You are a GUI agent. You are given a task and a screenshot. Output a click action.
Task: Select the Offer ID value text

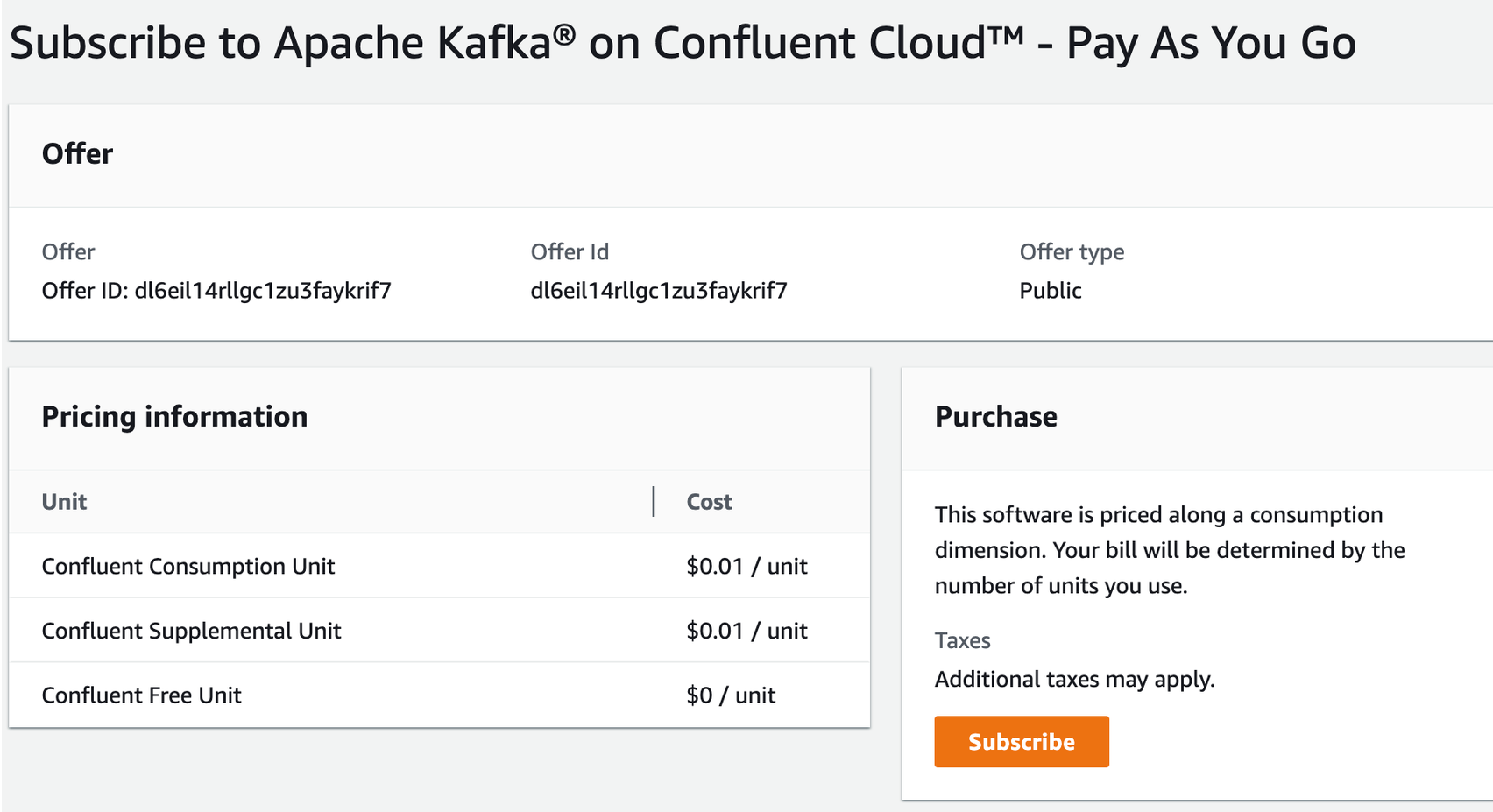(659, 290)
